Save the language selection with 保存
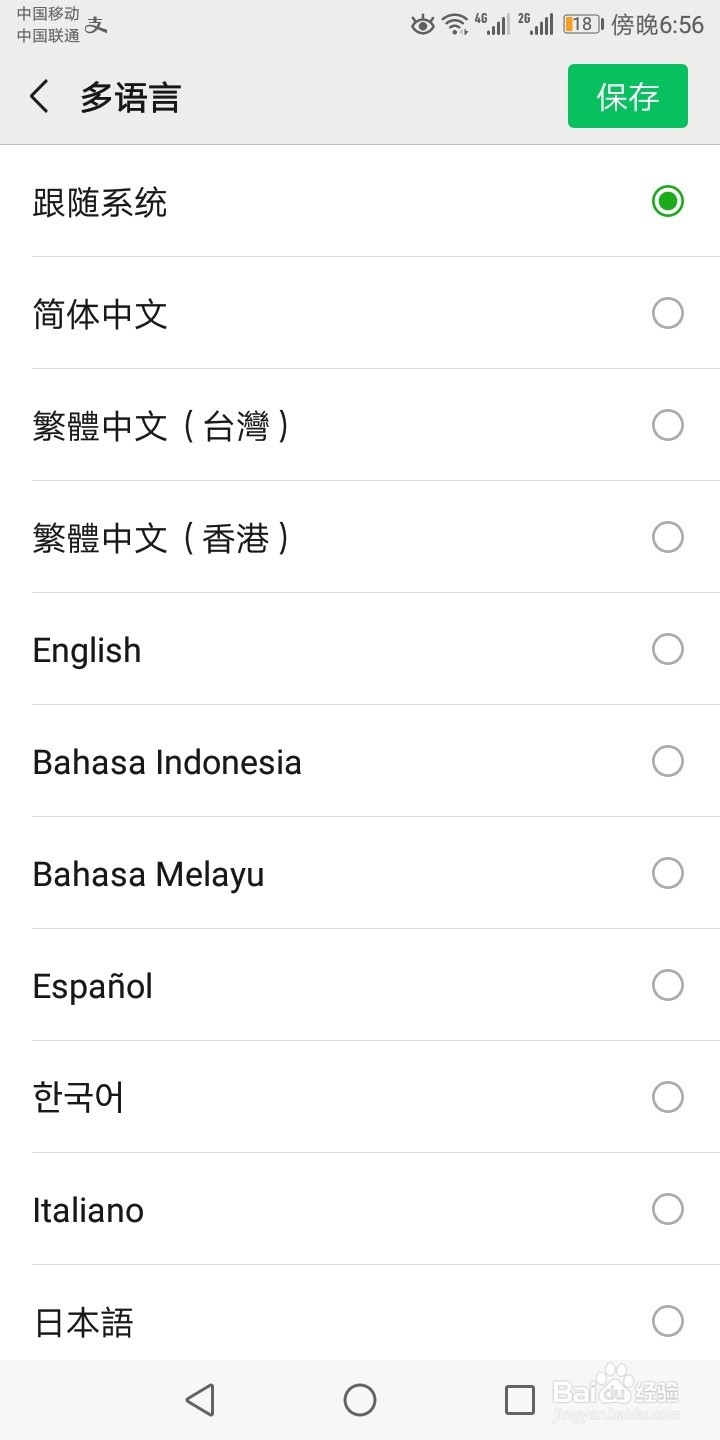Viewport: 720px width, 1440px height. pos(627,96)
